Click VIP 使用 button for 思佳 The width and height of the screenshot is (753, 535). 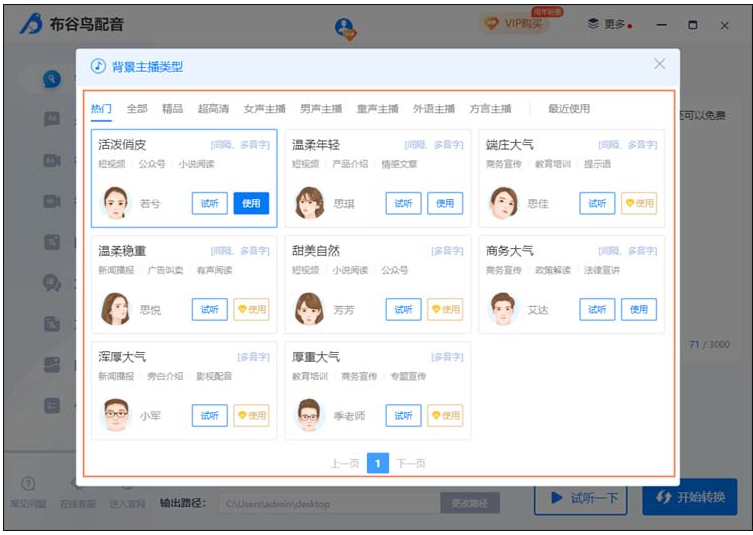(x=639, y=203)
